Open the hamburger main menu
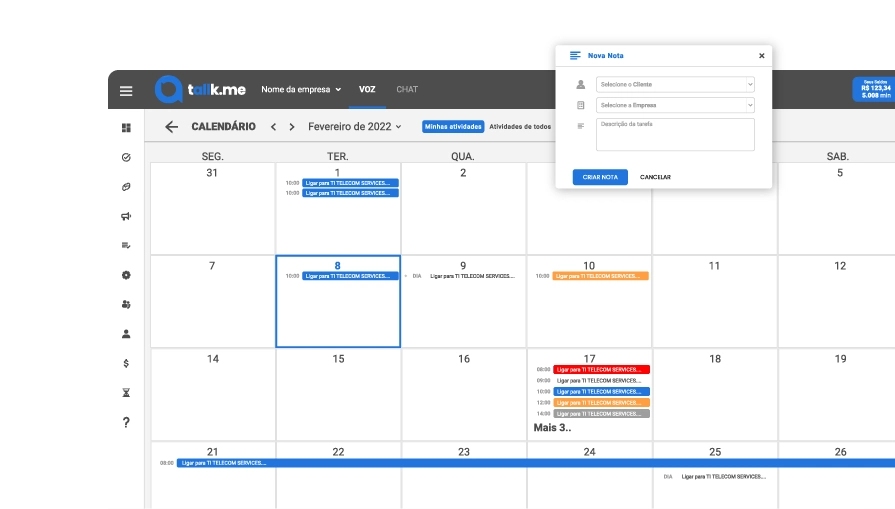 point(126,91)
